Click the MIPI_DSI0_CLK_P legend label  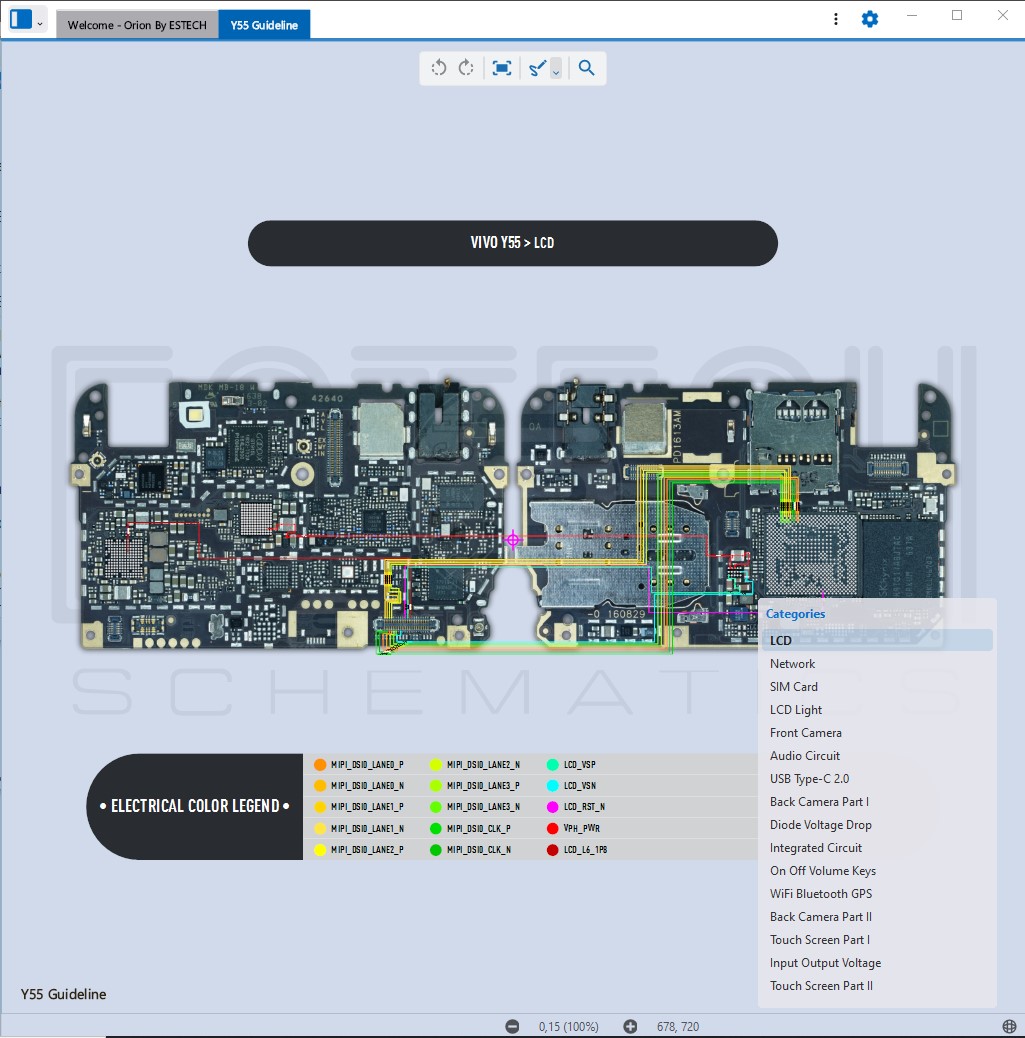(x=479, y=828)
